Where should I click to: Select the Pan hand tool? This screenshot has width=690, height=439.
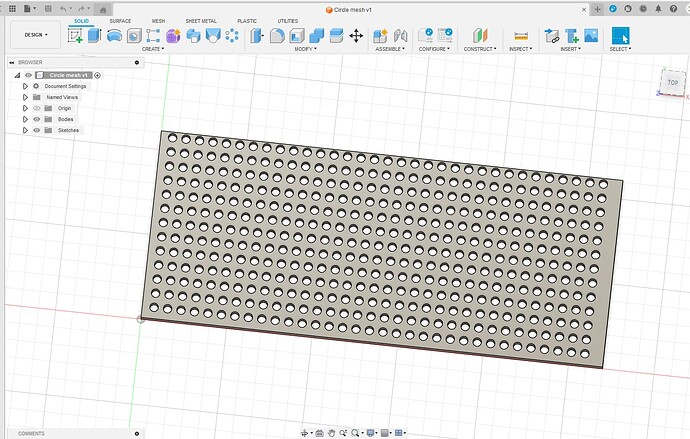click(x=331, y=433)
